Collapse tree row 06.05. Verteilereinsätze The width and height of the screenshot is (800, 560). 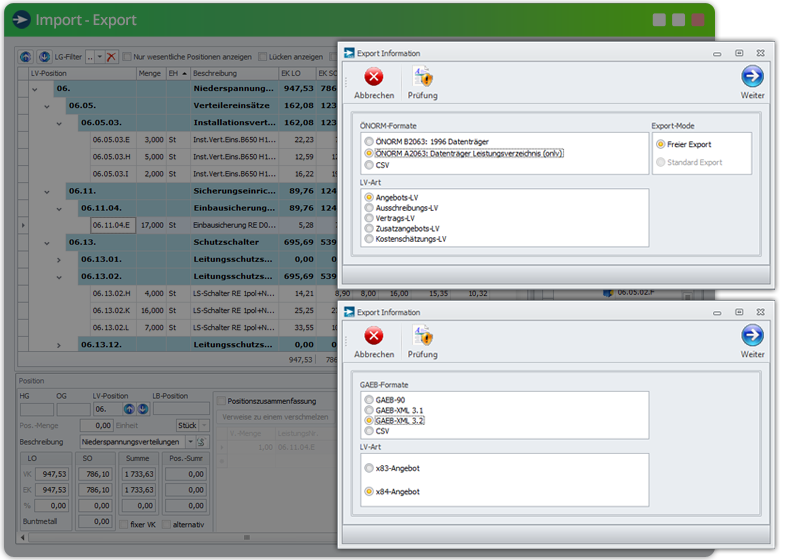tap(47, 106)
